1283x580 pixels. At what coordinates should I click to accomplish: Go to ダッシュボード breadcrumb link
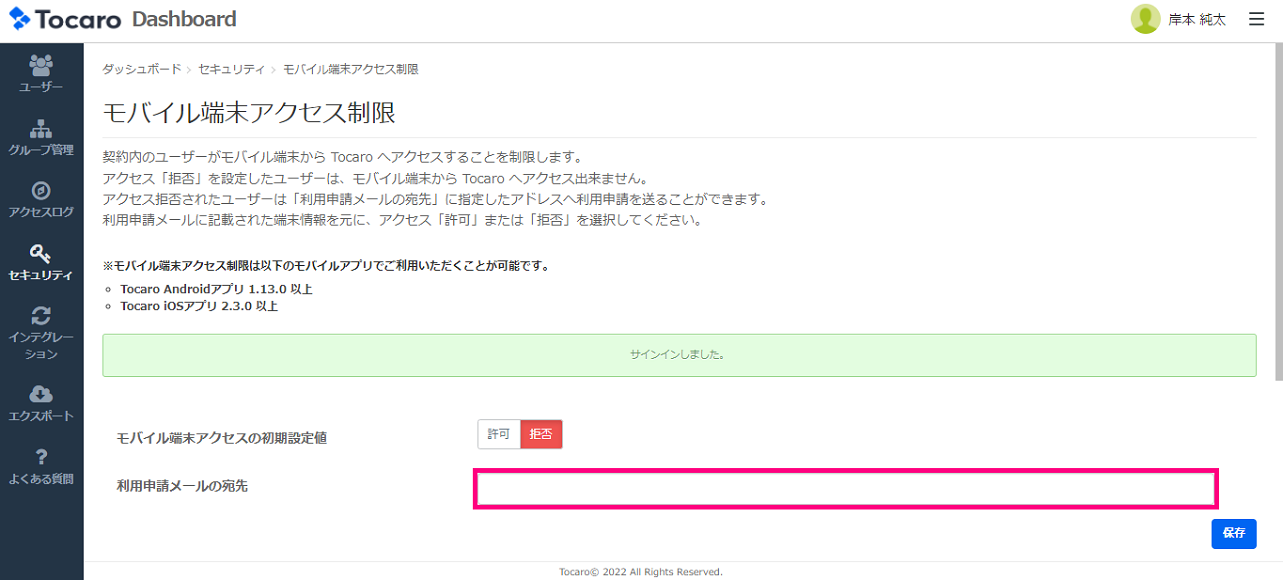tap(143, 69)
